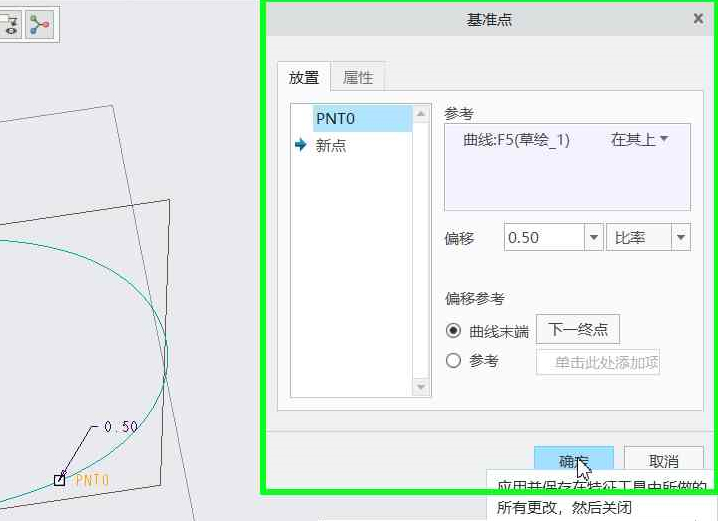Select the 曲线末端 radio button
The height and width of the screenshot is (521, 718).
[454, 331]
